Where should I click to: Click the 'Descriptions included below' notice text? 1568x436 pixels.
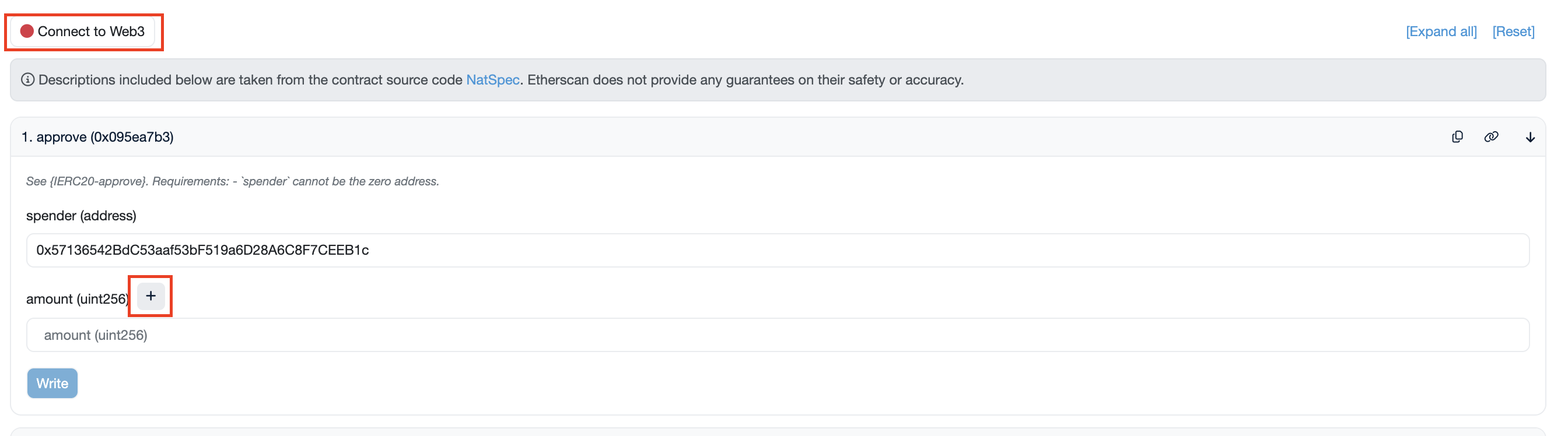point(243,80)
